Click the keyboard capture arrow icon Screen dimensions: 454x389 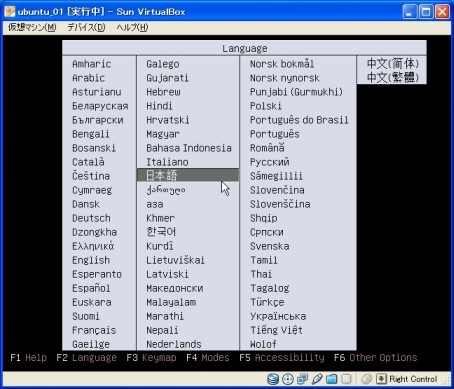pyautogui.click(x=381, y=379)
